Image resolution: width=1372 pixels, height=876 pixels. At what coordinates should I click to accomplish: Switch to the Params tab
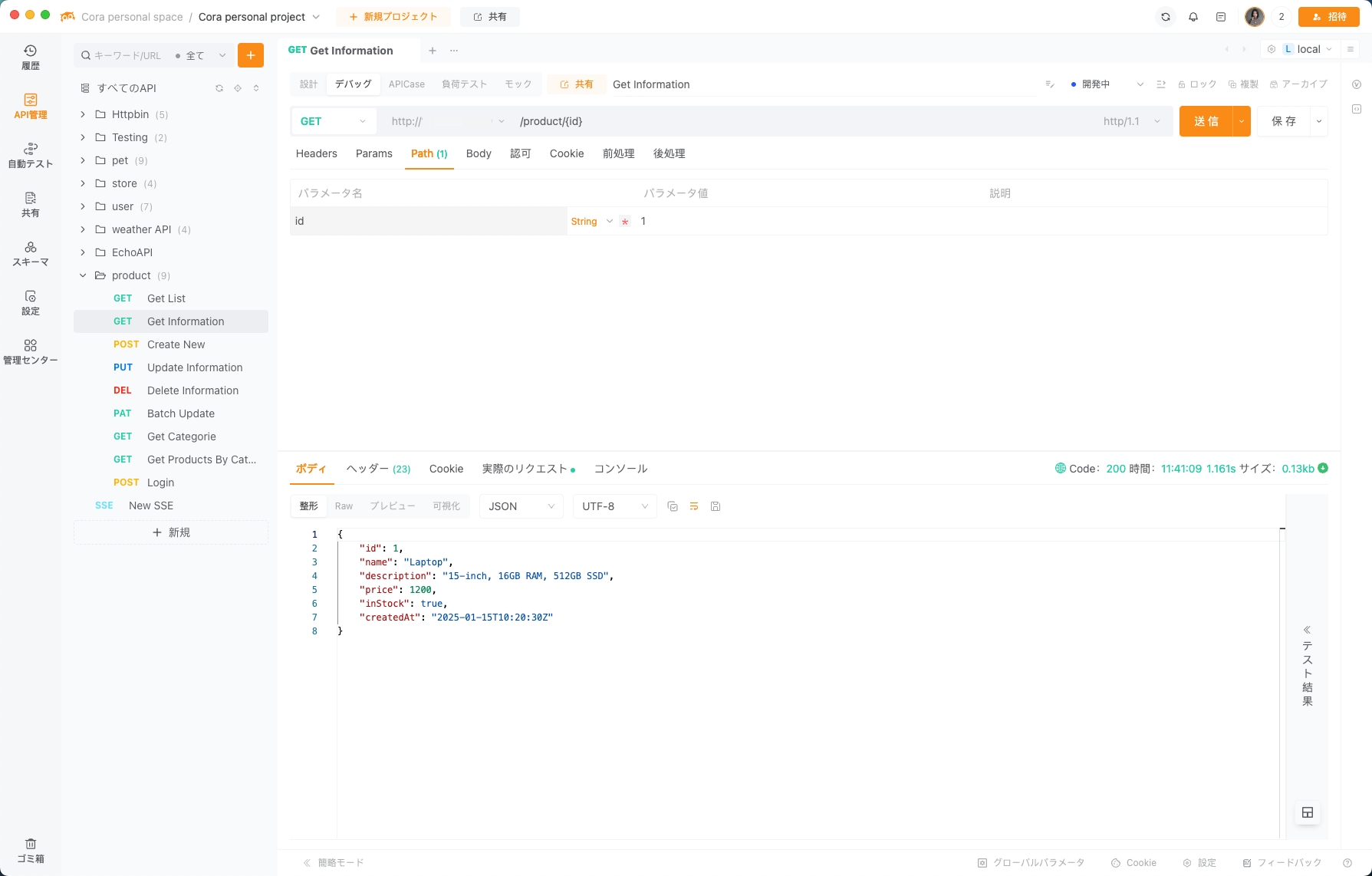[x=374, y=153]
